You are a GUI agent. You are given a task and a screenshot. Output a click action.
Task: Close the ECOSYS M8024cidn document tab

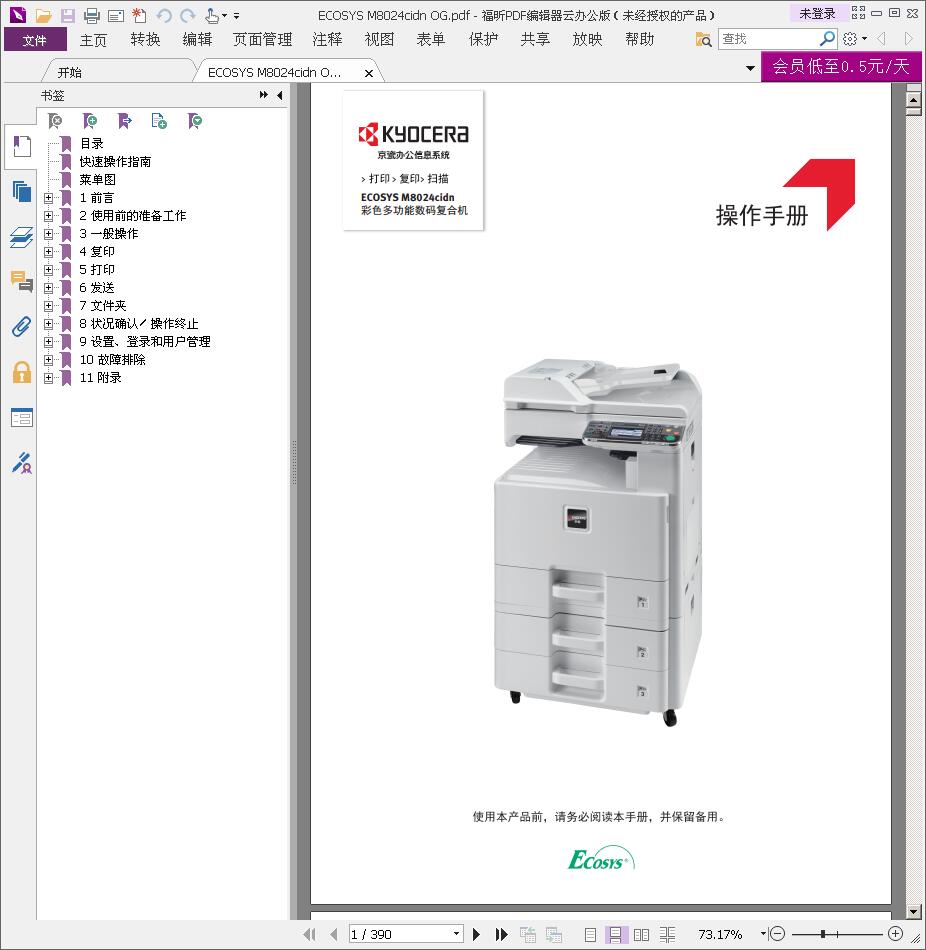tap(368, 73)
